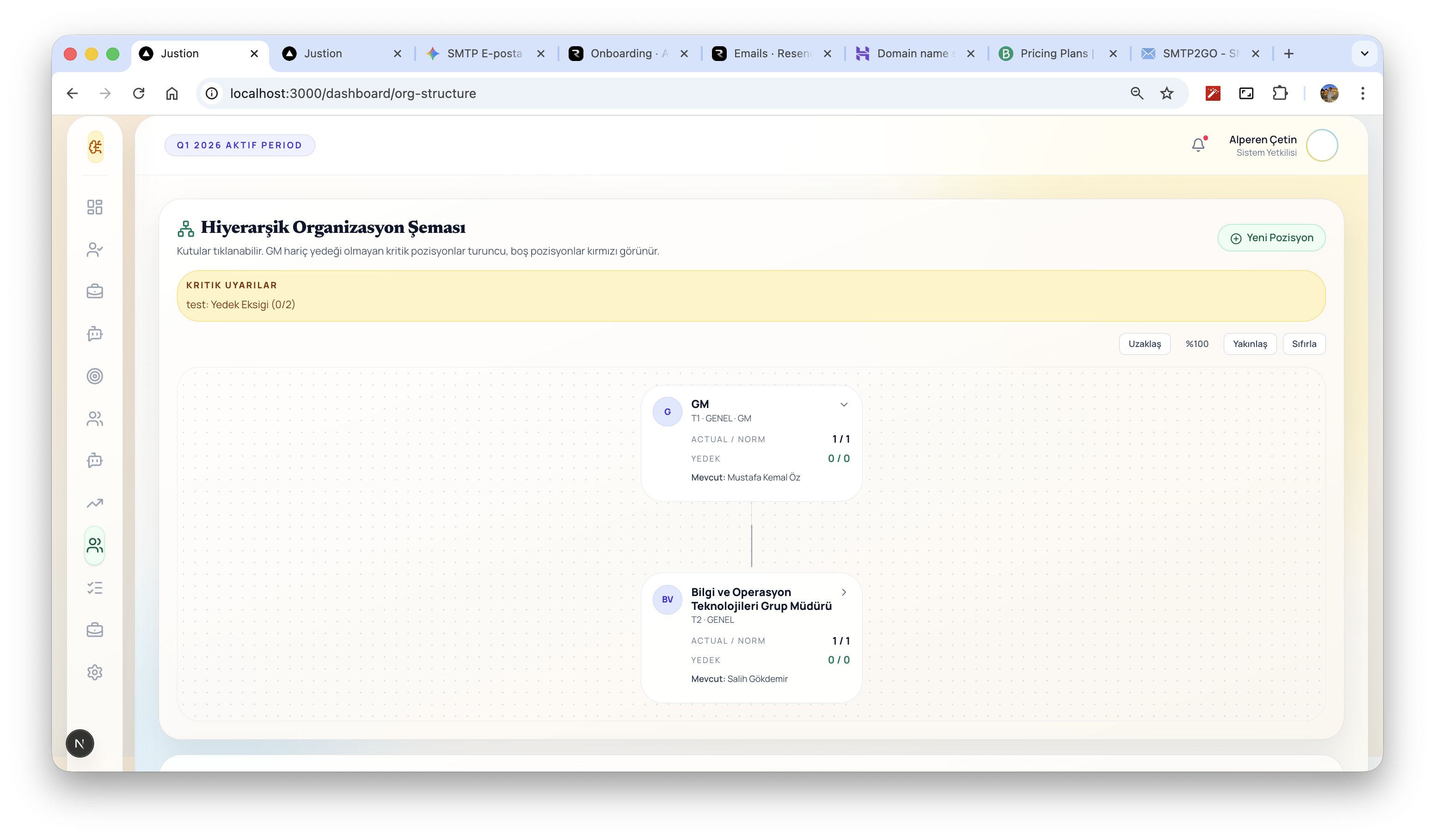The height and width of the screenshot is (840, 1435).
Task: Click the BV avatar on the Grup Müdürü card
Action: click(667, 599)
